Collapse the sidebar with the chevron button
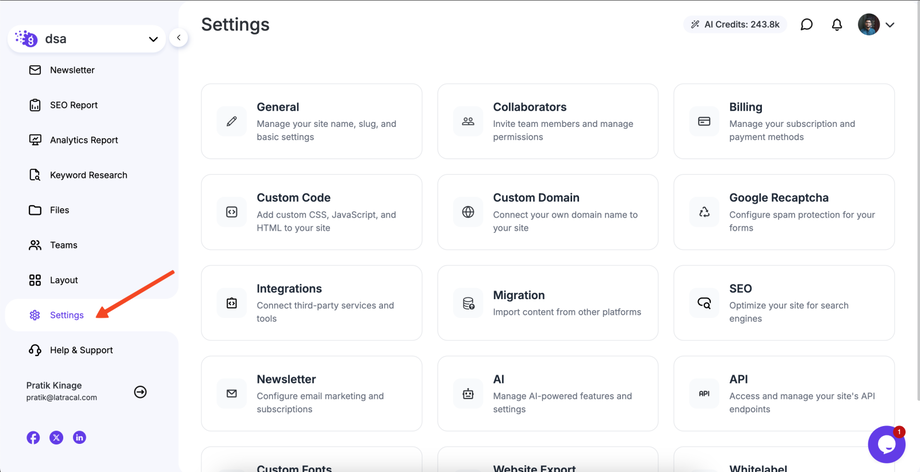Viewport: 920px width, 472px height. (x=178, y=38)
